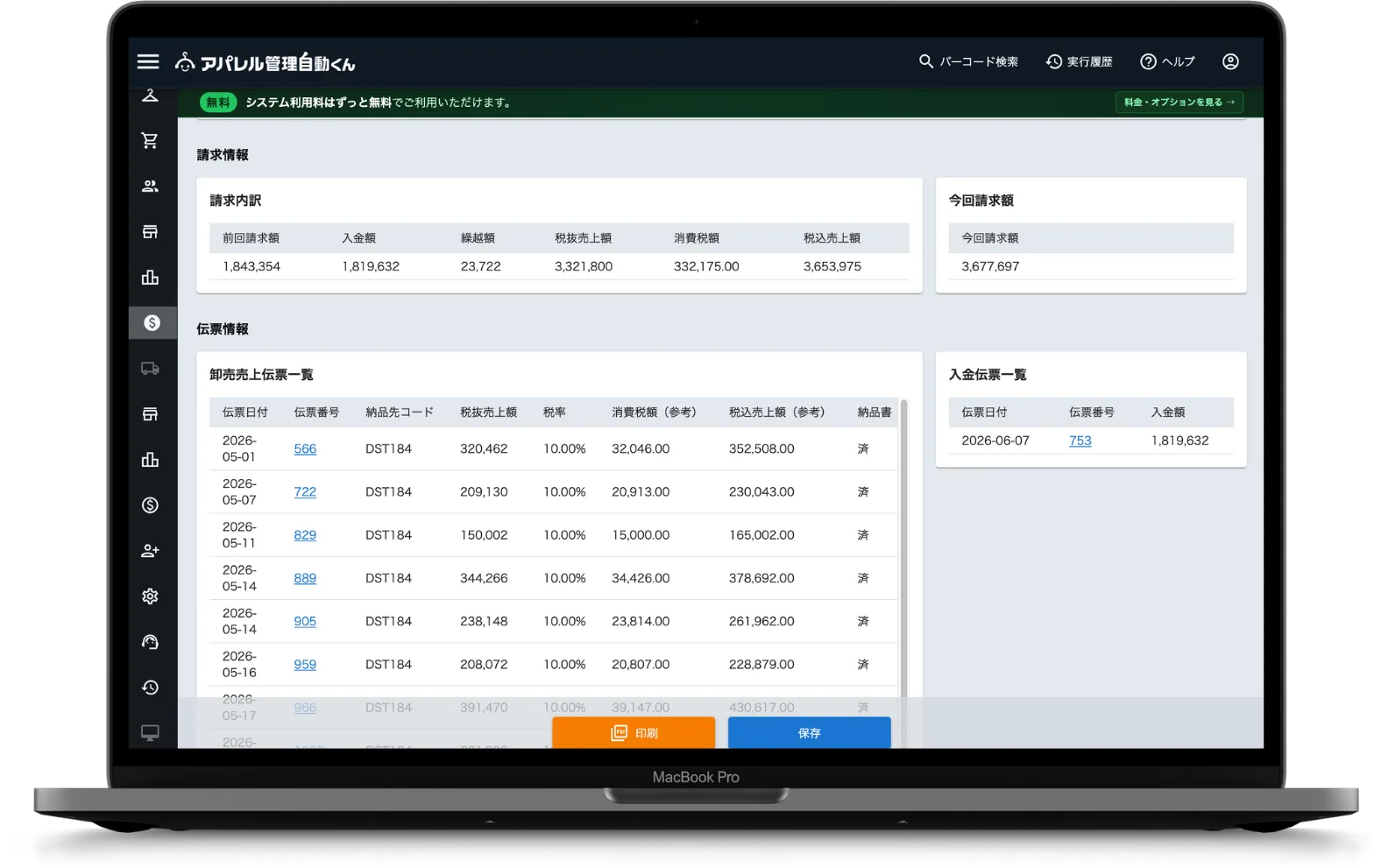This screenshot has width=1374, height=868.
Task: Click the history clock sidebar icon
Action: [150, 688]
